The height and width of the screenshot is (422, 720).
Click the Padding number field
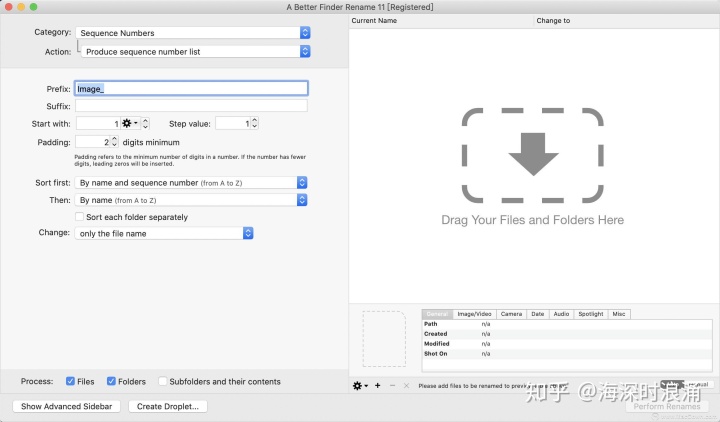point(92,142)
